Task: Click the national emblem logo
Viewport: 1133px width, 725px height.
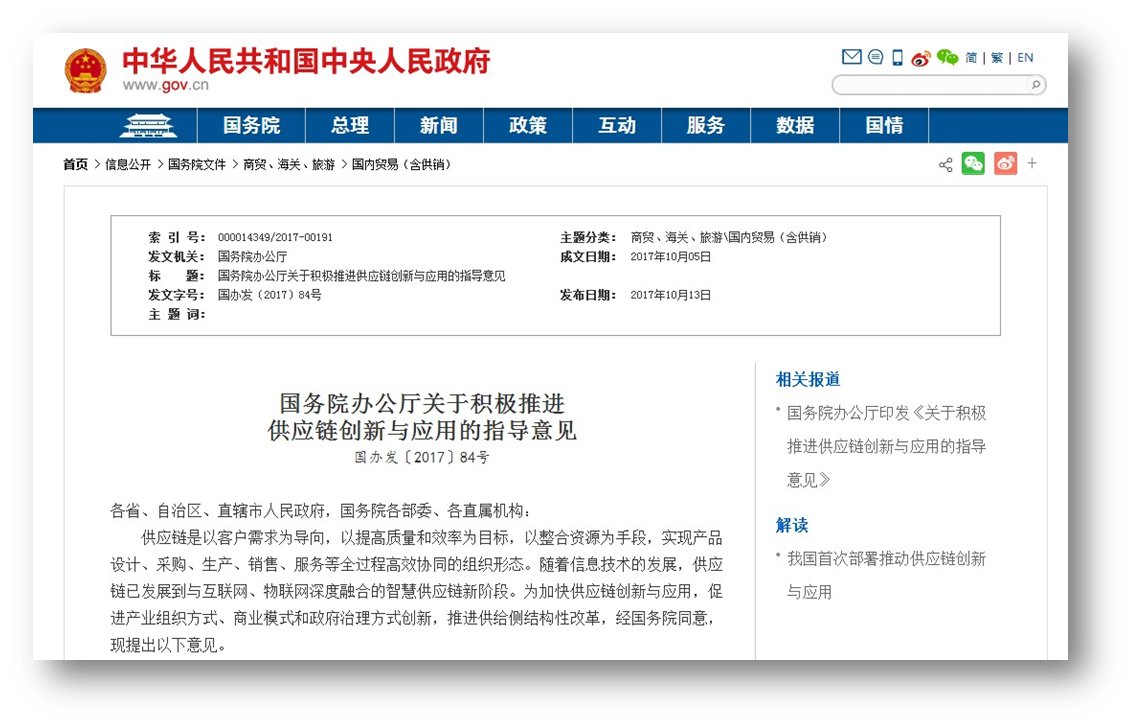Action: pyautogui.click(x=85, y=70)
